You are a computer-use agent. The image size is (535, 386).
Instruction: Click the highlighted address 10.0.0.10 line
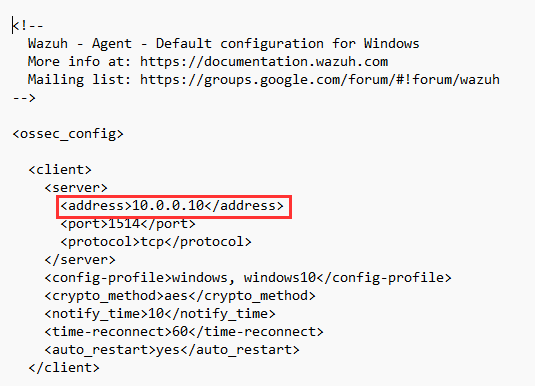pyautogui.click(x=172, y=206)
